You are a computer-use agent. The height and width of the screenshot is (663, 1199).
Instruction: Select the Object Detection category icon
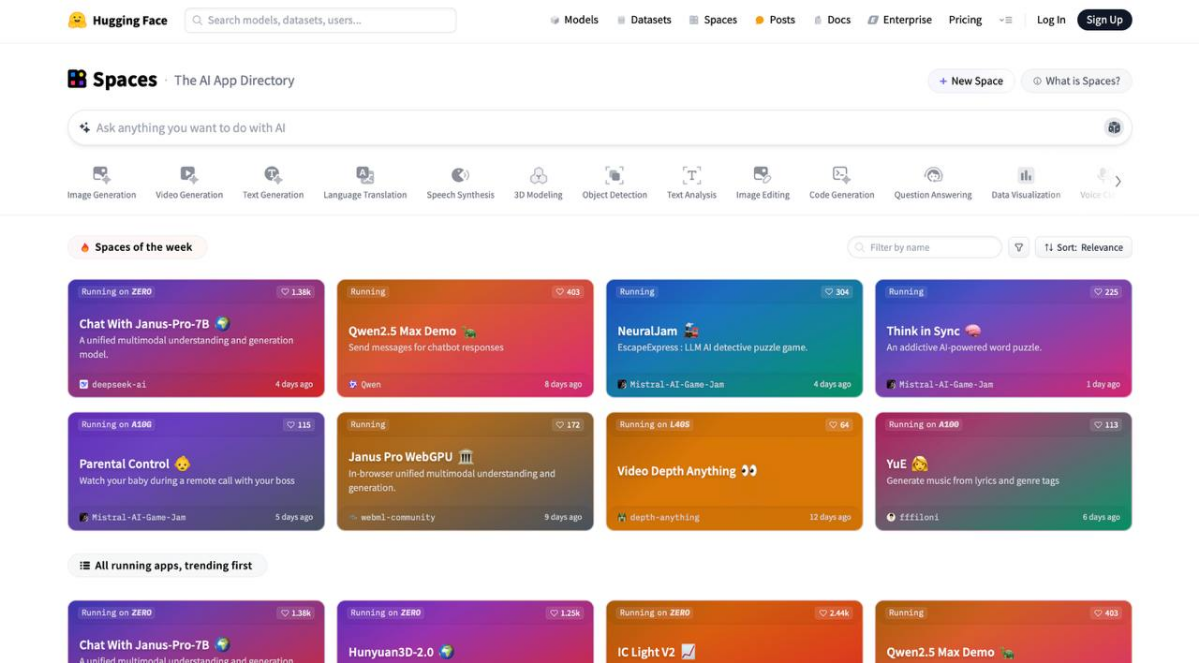coord(614,175)
